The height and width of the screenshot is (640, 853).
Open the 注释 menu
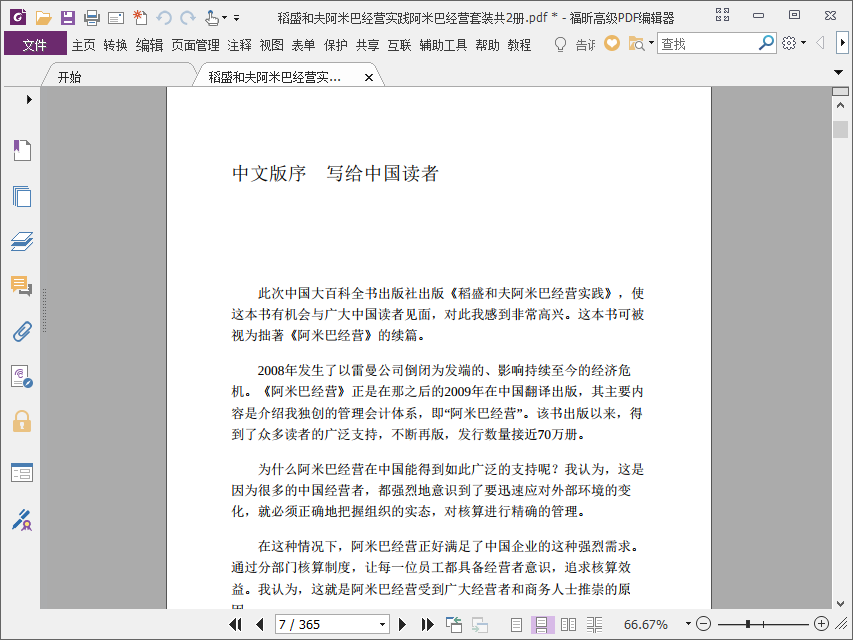(x=239, y=45)
